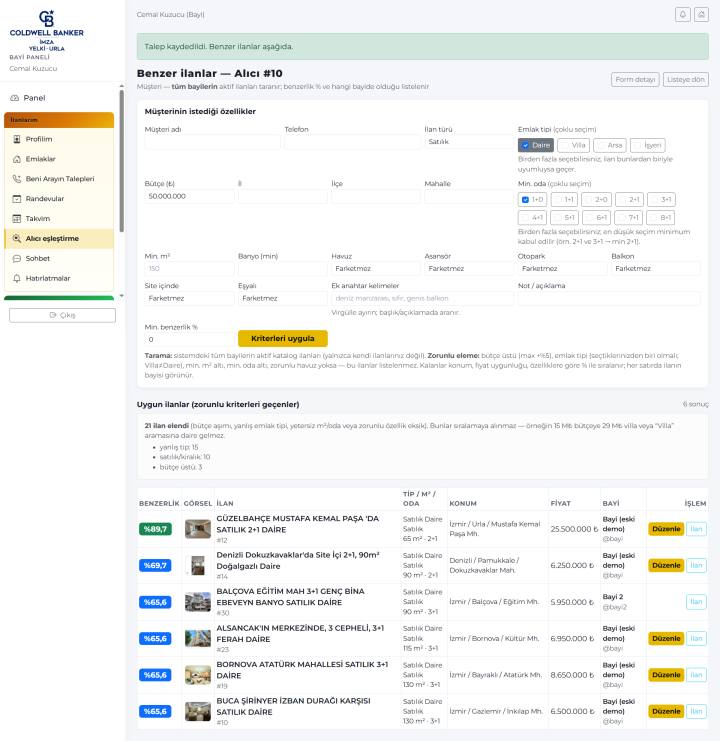Open thumbnail of Güzelbahçe listing
This screenshot has height=741, width=720.
point(197,529)
